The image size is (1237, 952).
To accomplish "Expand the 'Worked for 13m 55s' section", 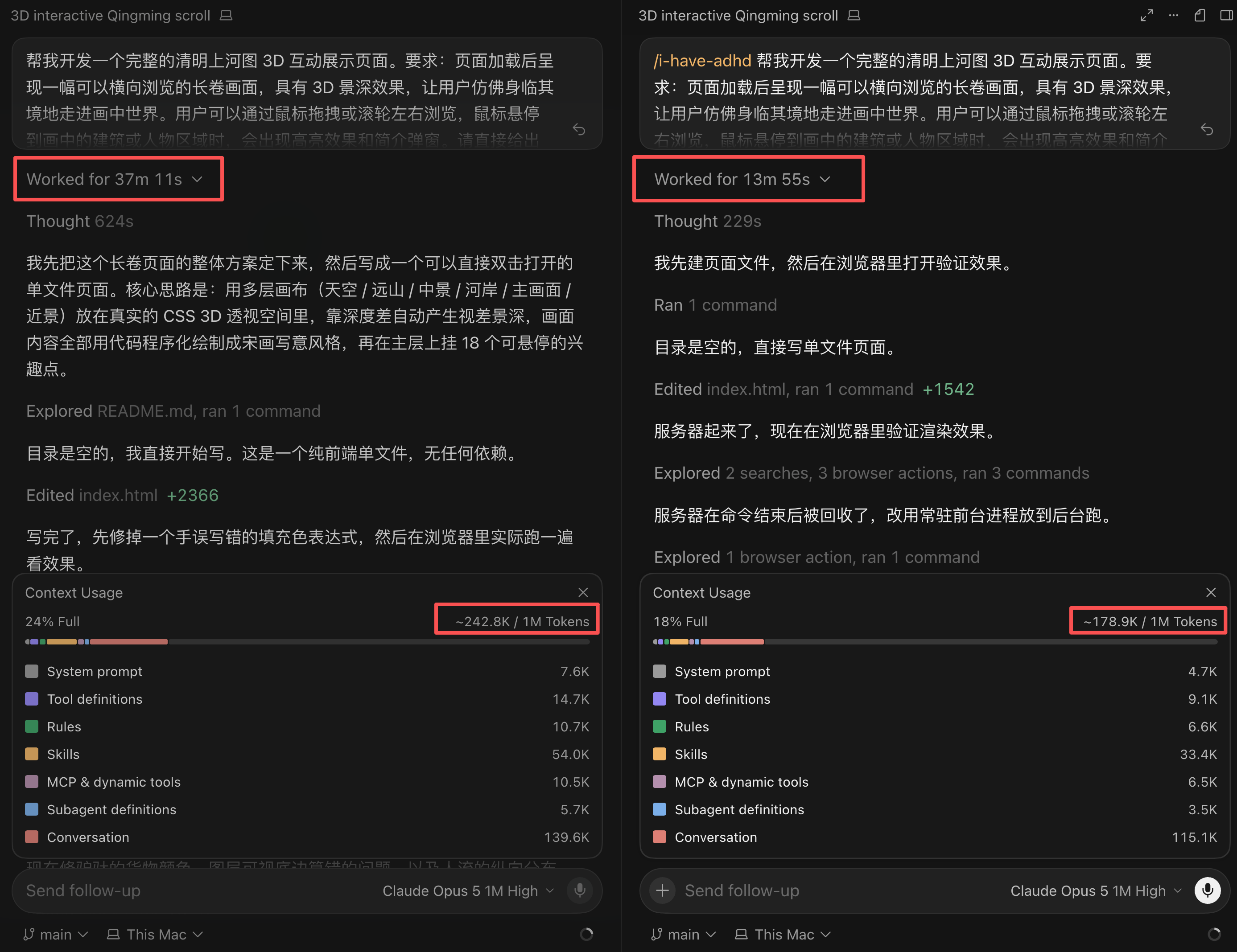I will click(742, 179).
